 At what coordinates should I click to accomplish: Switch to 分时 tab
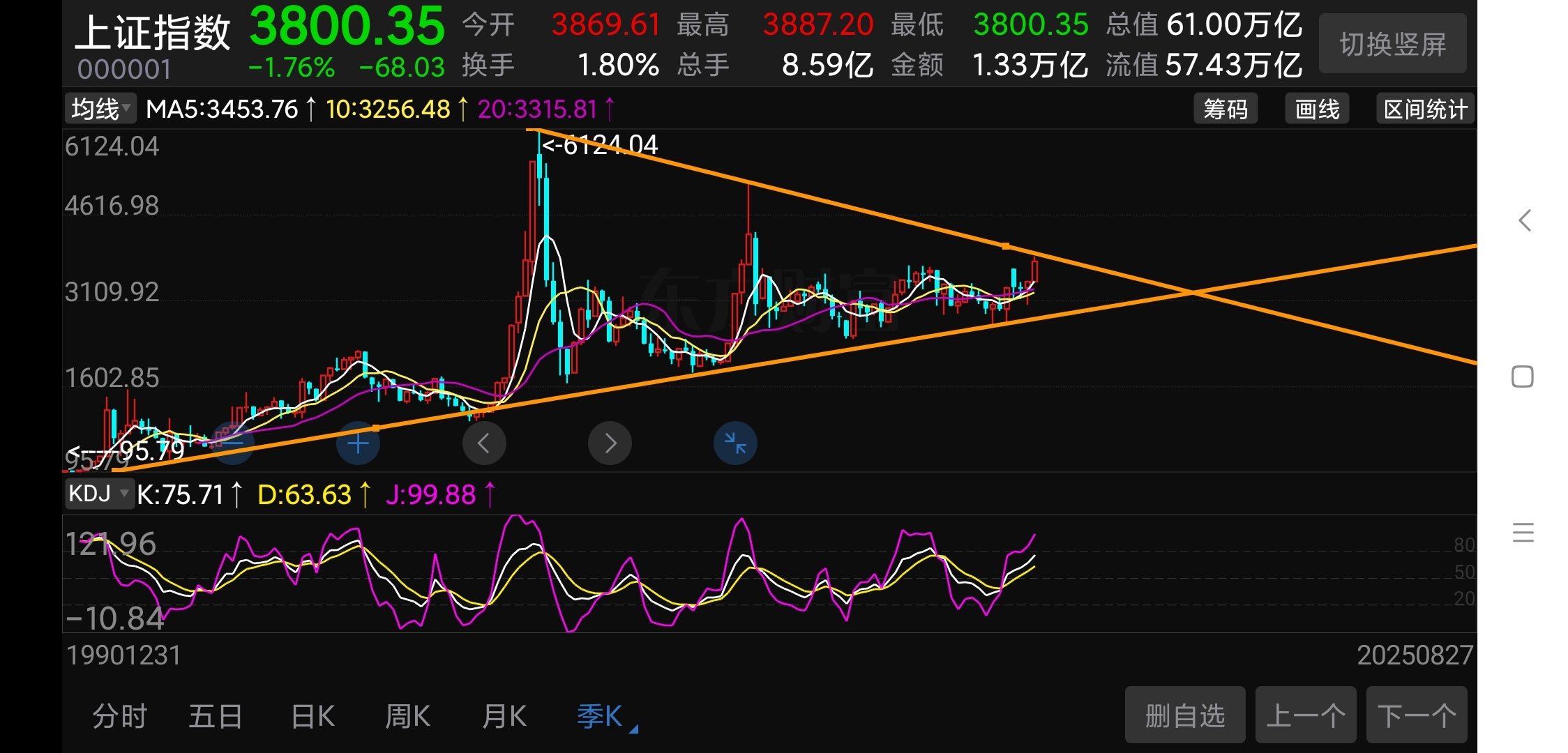(119, 716)
